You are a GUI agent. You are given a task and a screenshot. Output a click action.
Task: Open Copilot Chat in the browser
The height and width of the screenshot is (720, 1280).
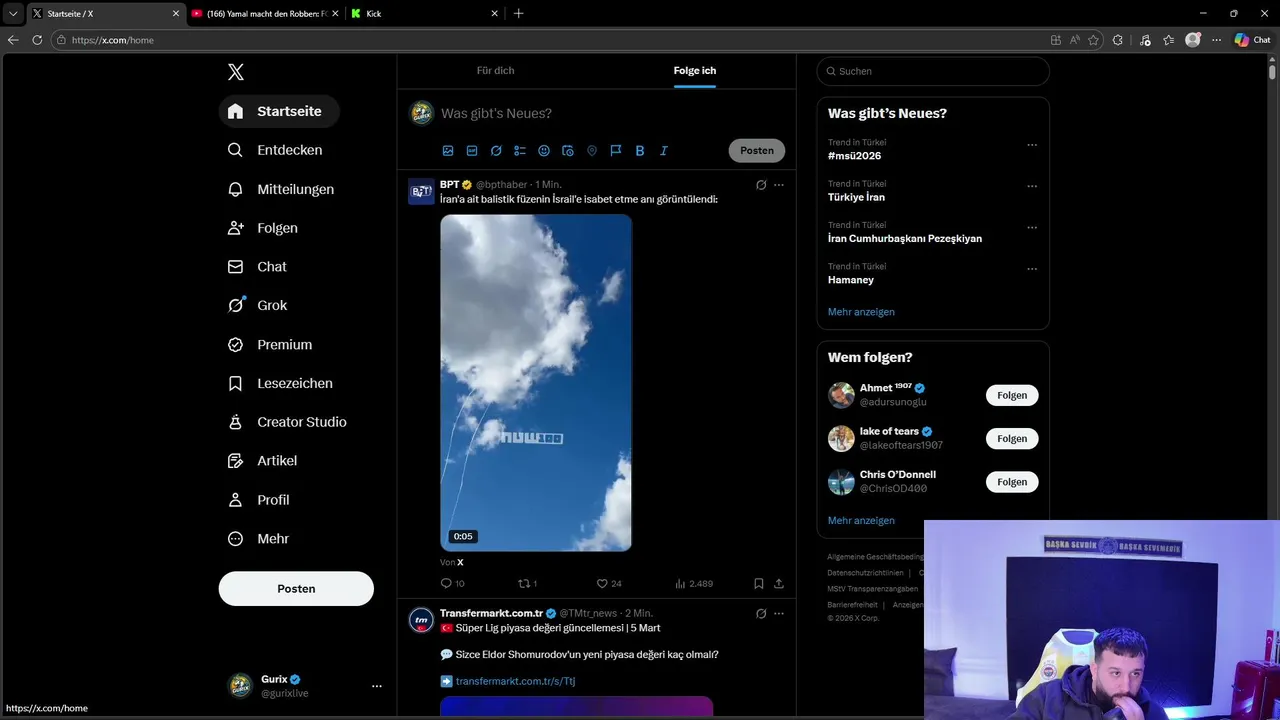(1253, 40)
